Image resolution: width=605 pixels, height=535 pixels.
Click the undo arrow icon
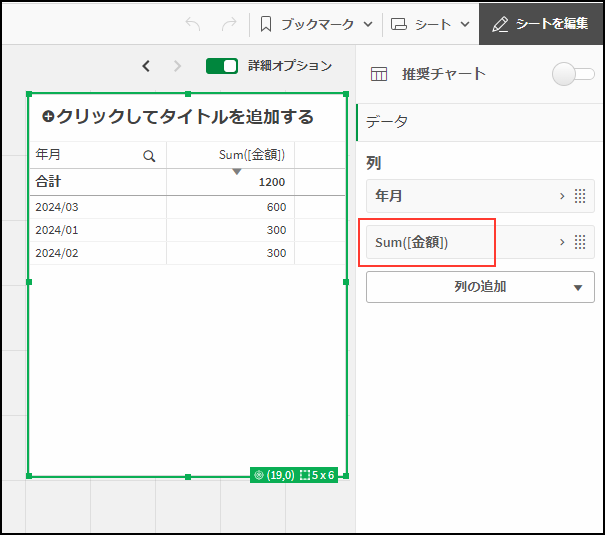(x=193, y=23)
